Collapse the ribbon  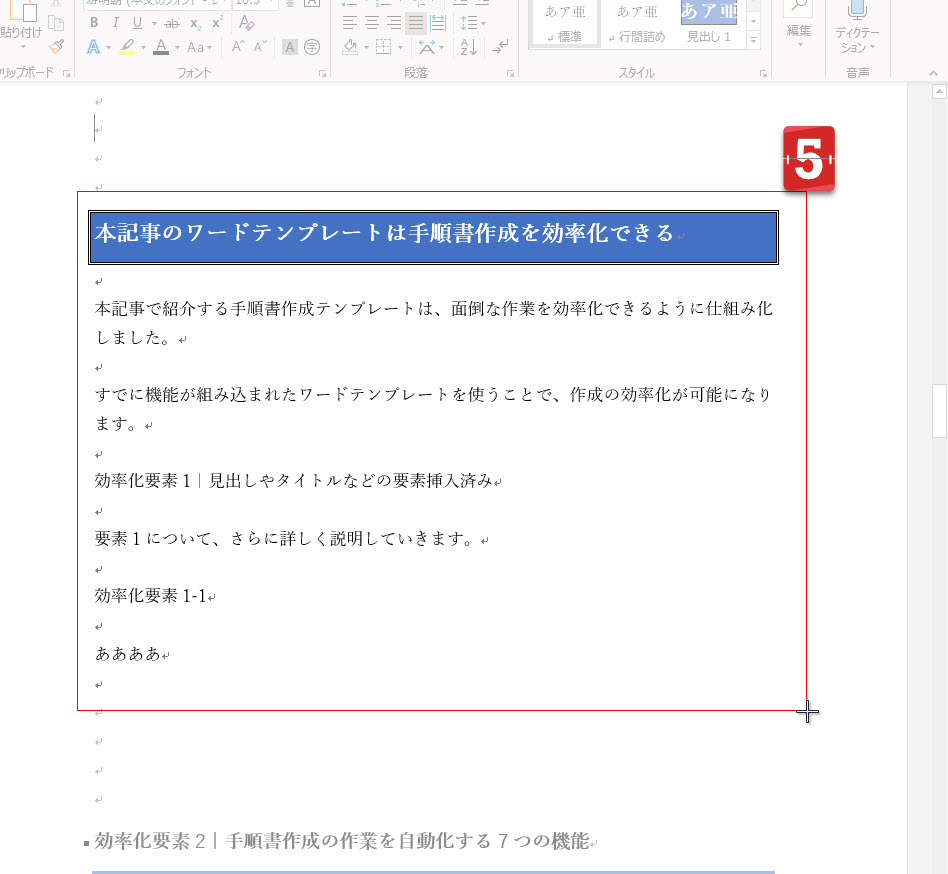pos(933,73)
